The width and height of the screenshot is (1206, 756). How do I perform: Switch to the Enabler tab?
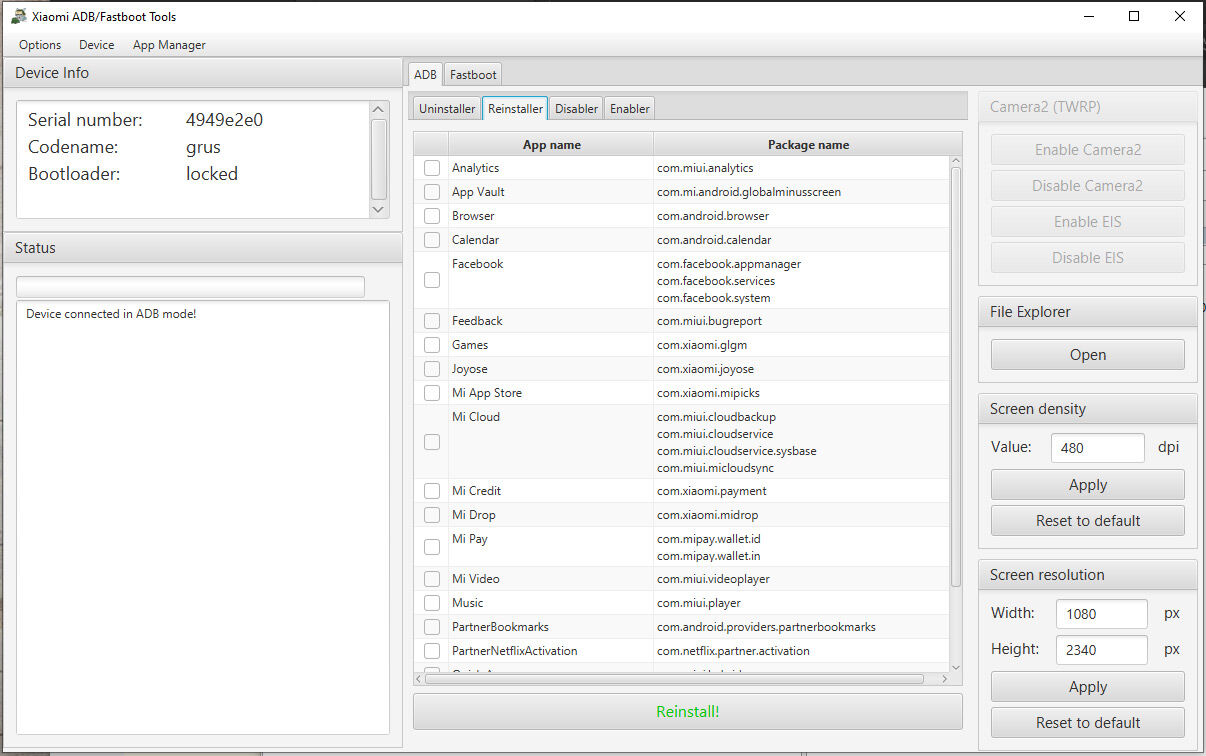[630, 108]
